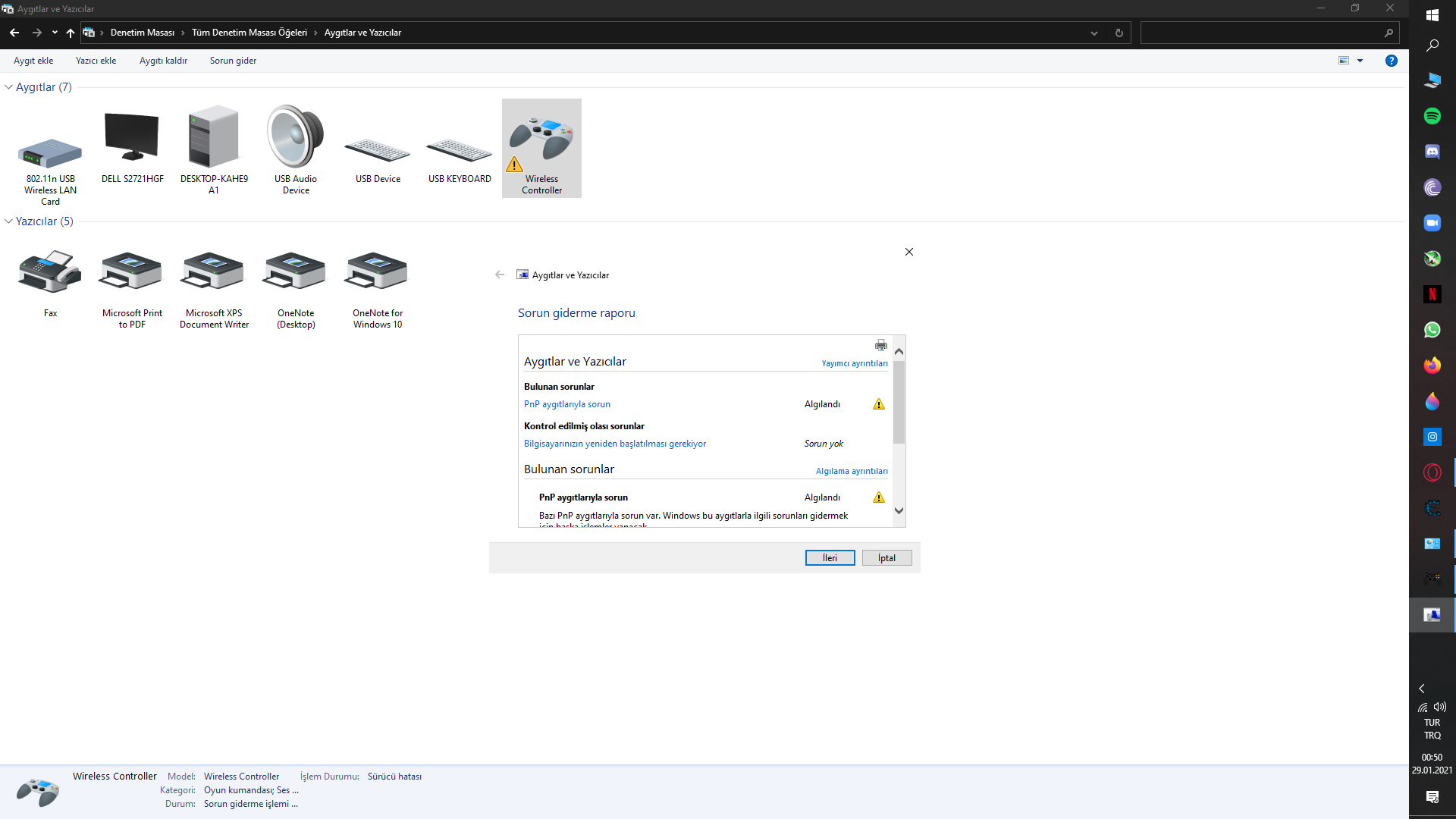Screen dimensions: 1456x819
Task: Select Microsoft Print to PDF printer
Action: click(x=131, y=271)
